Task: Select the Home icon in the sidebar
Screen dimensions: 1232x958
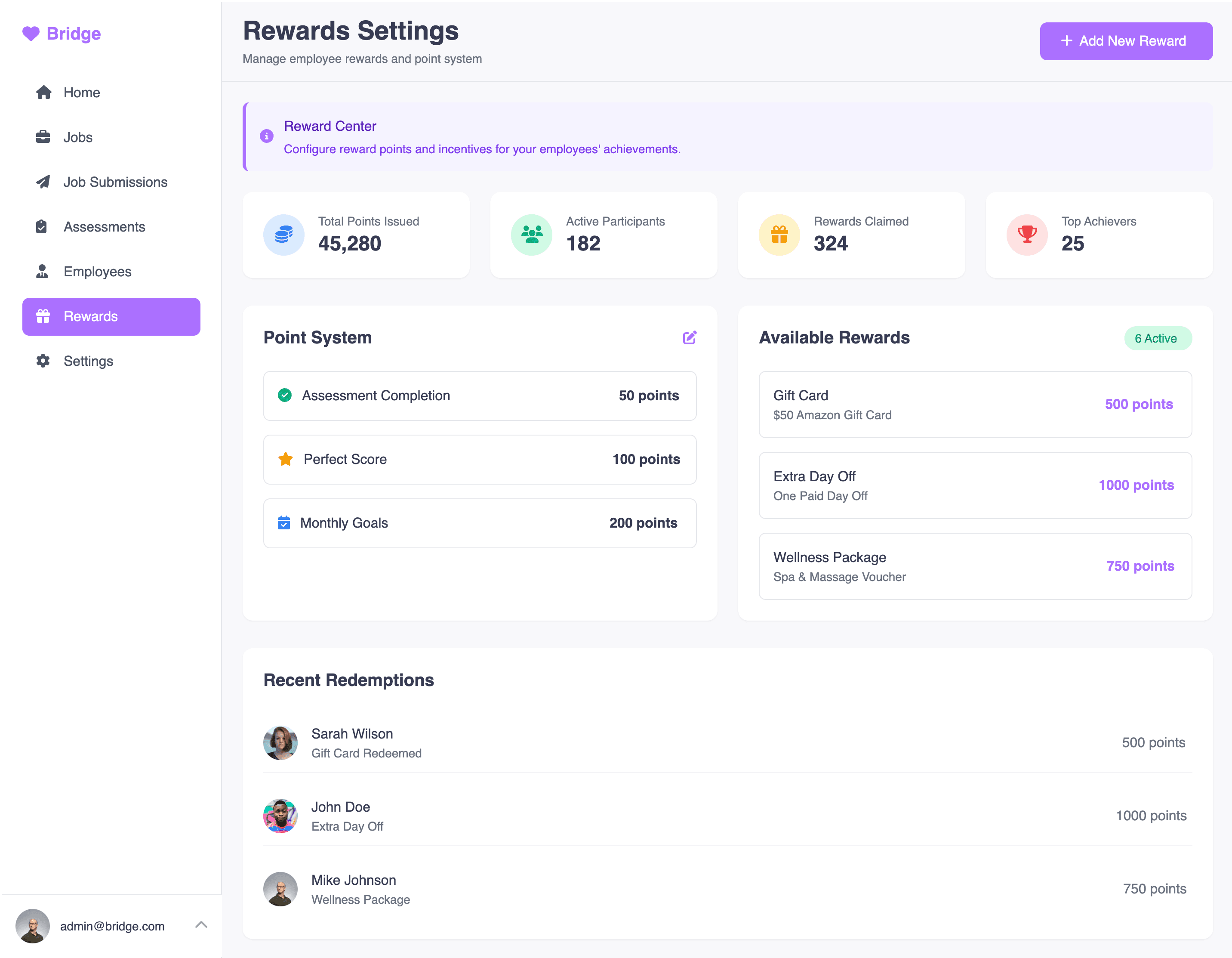Action: click(x=43, y=92)
